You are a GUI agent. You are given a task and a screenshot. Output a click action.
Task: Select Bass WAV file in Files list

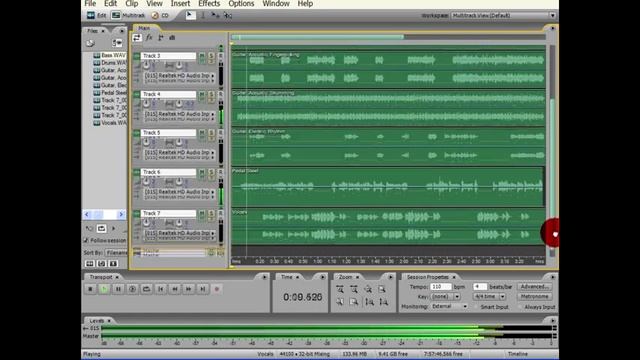click(x=110, y=55)
